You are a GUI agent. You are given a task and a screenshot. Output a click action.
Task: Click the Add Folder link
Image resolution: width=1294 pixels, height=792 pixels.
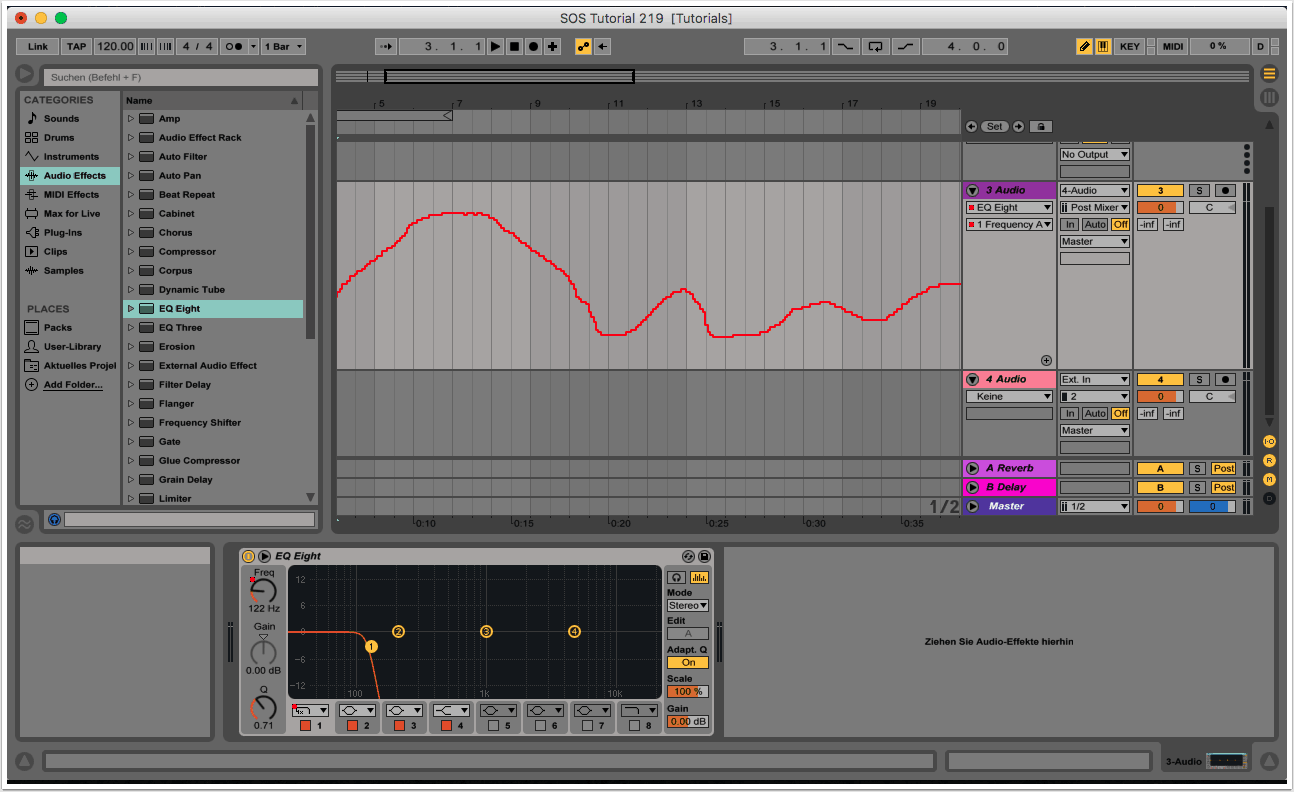73,385
